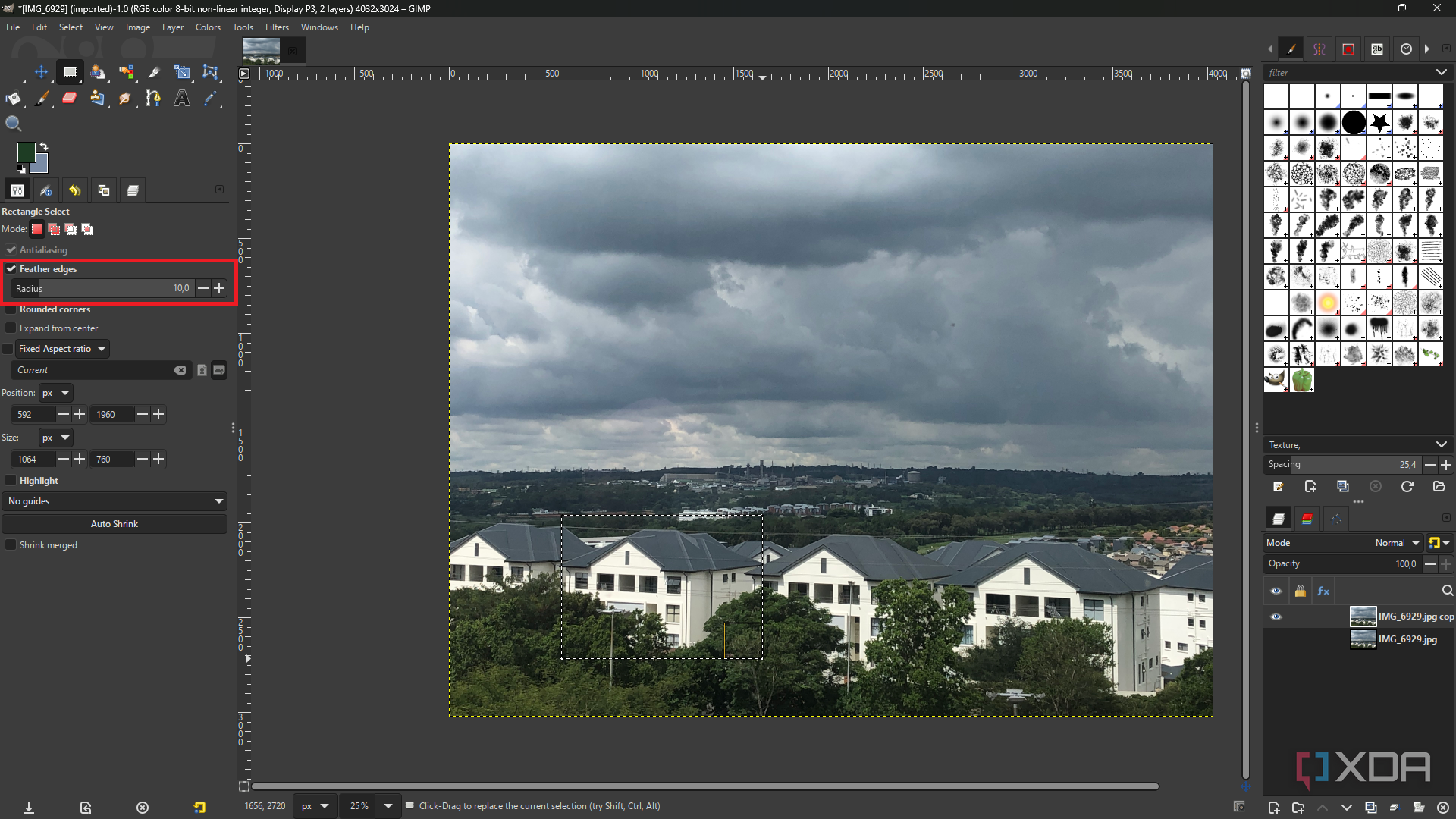Select the Paintbrush tool
The height and width of the screenshot is (819, 1456).
tap(42, 98)
